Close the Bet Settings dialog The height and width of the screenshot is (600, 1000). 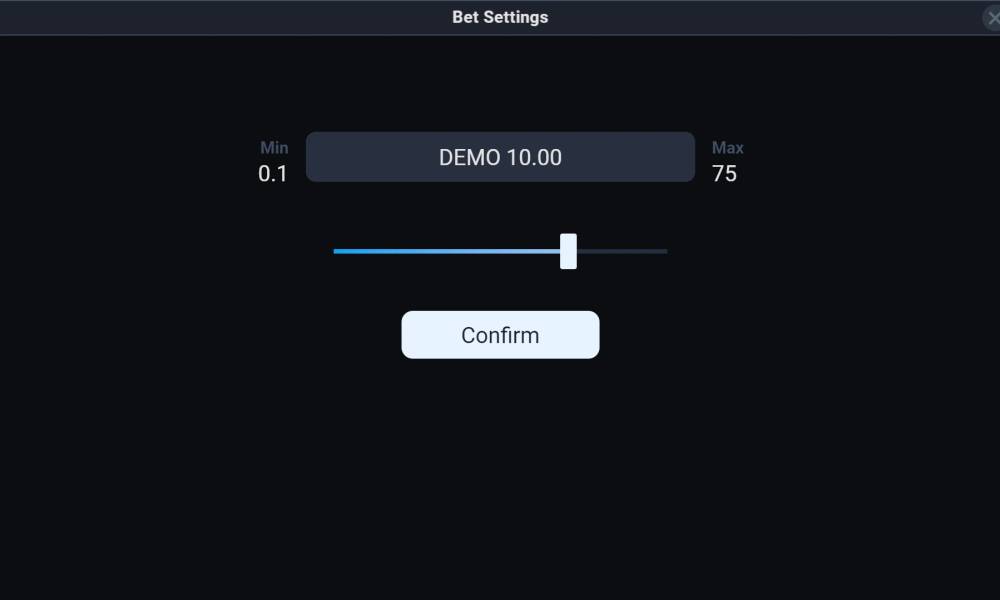point(992,18)
